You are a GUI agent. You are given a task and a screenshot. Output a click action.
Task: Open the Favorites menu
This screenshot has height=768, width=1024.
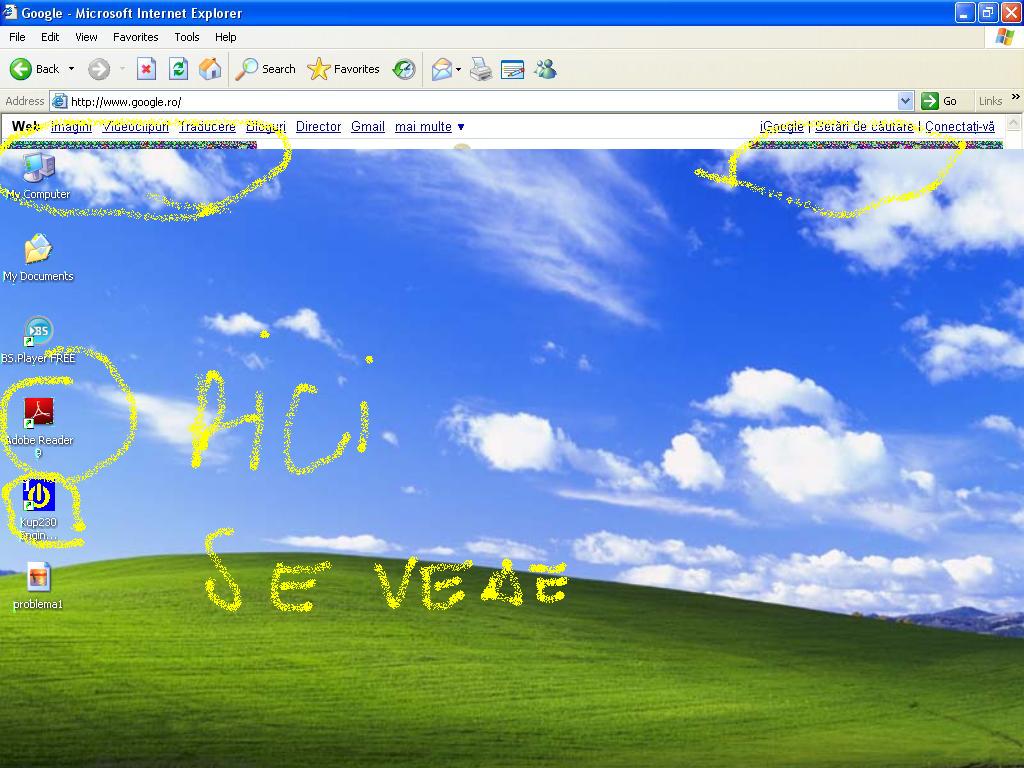tap(135, 37)
